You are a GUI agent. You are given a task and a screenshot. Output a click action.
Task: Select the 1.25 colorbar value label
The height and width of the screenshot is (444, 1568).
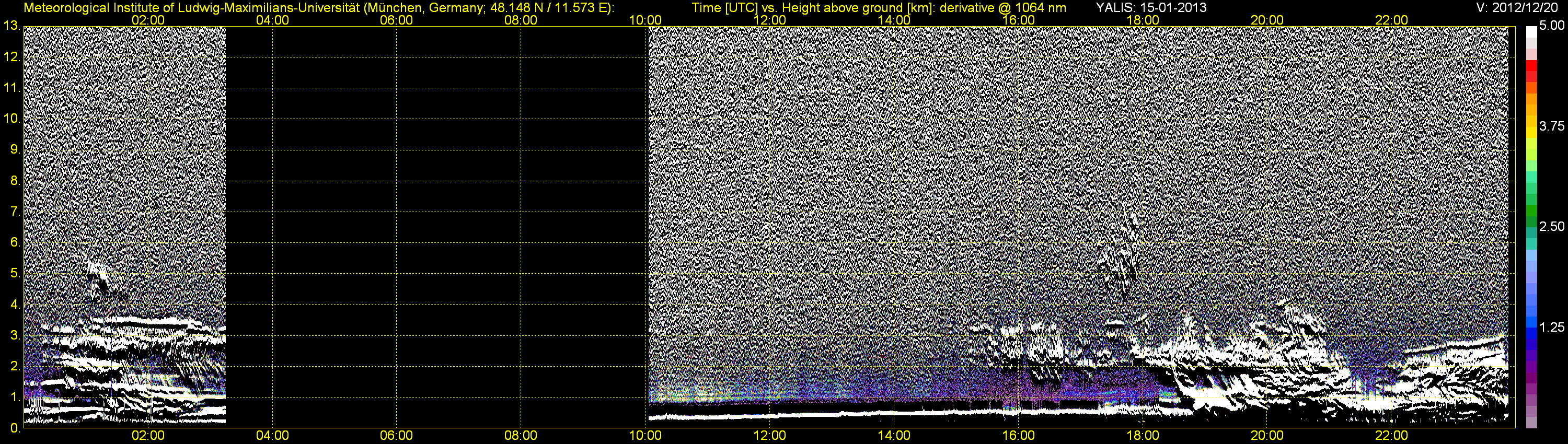pos(1552,327)
